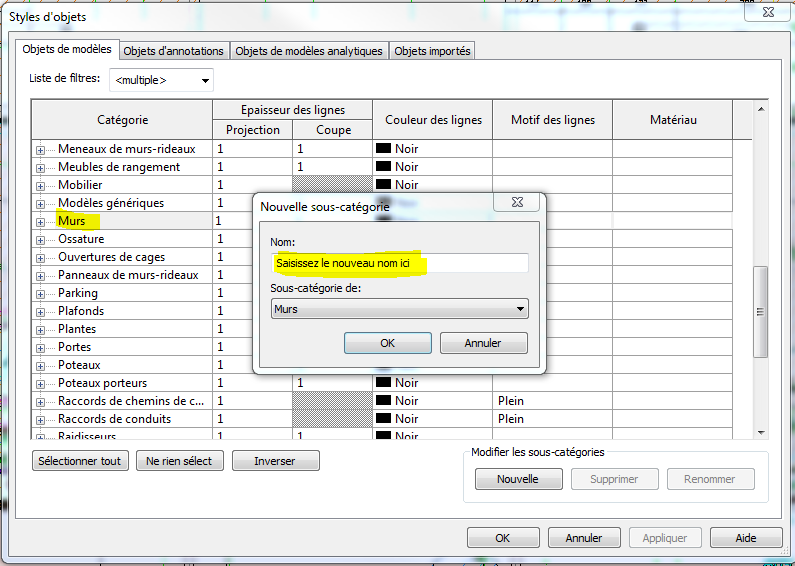The height and width of the screenshot is (566, 795).
Task: Cancel the new subcategory popup
Action: click(483, 343)
